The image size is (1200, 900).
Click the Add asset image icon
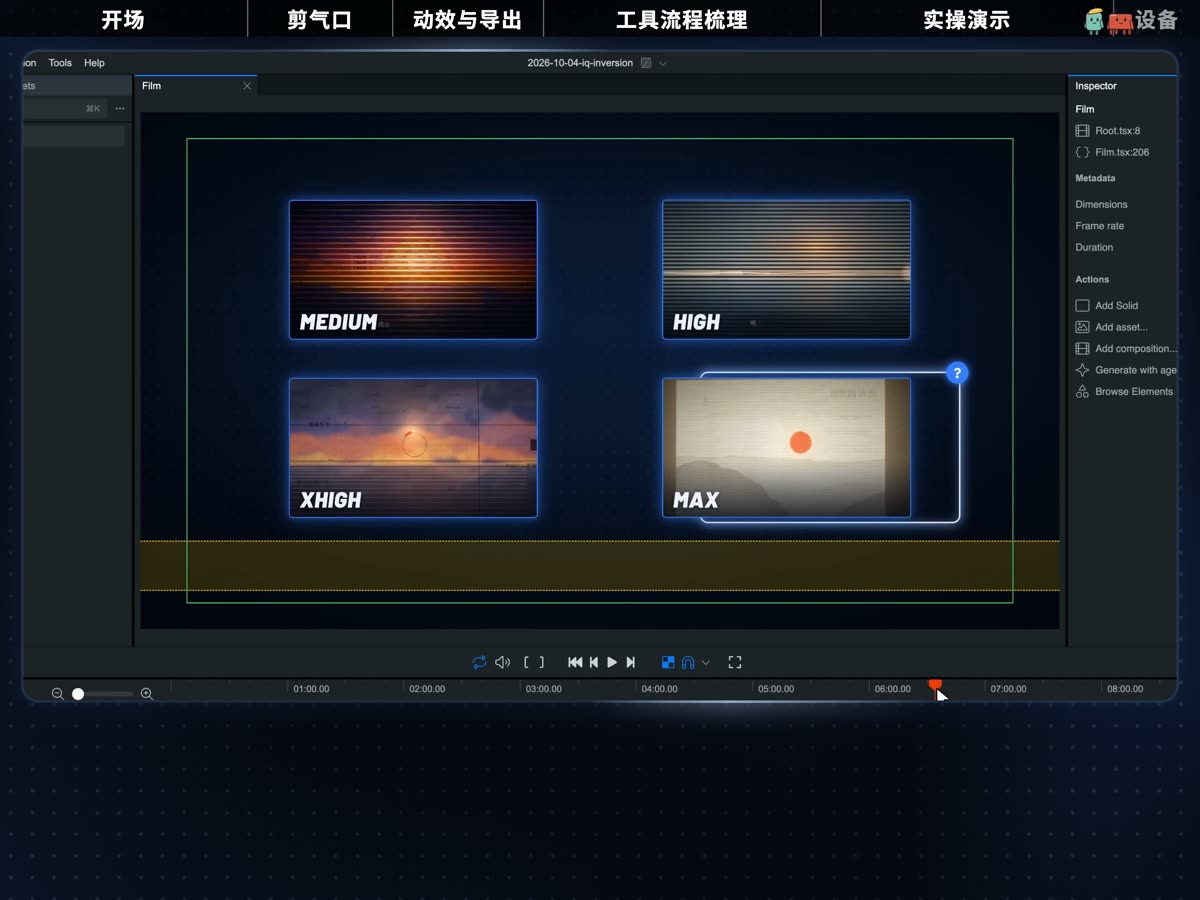[x=1082, y=327]
